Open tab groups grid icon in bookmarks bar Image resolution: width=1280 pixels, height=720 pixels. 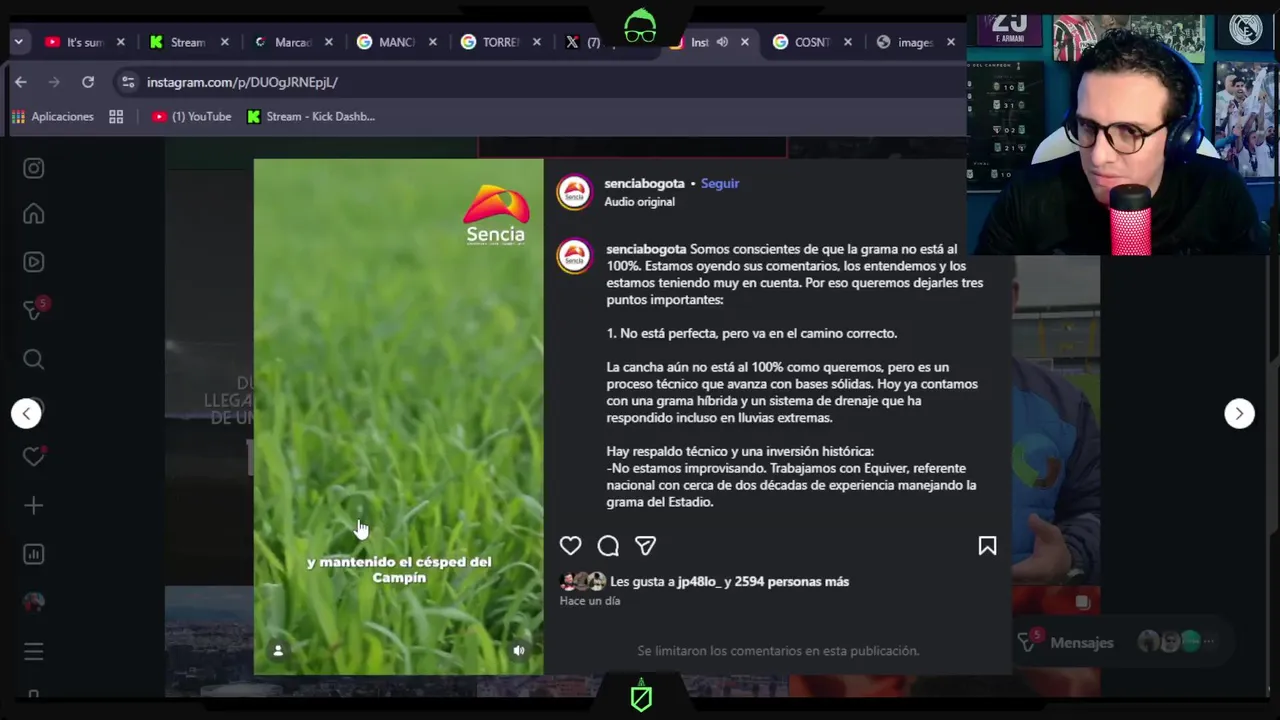[x=116, y=117]
